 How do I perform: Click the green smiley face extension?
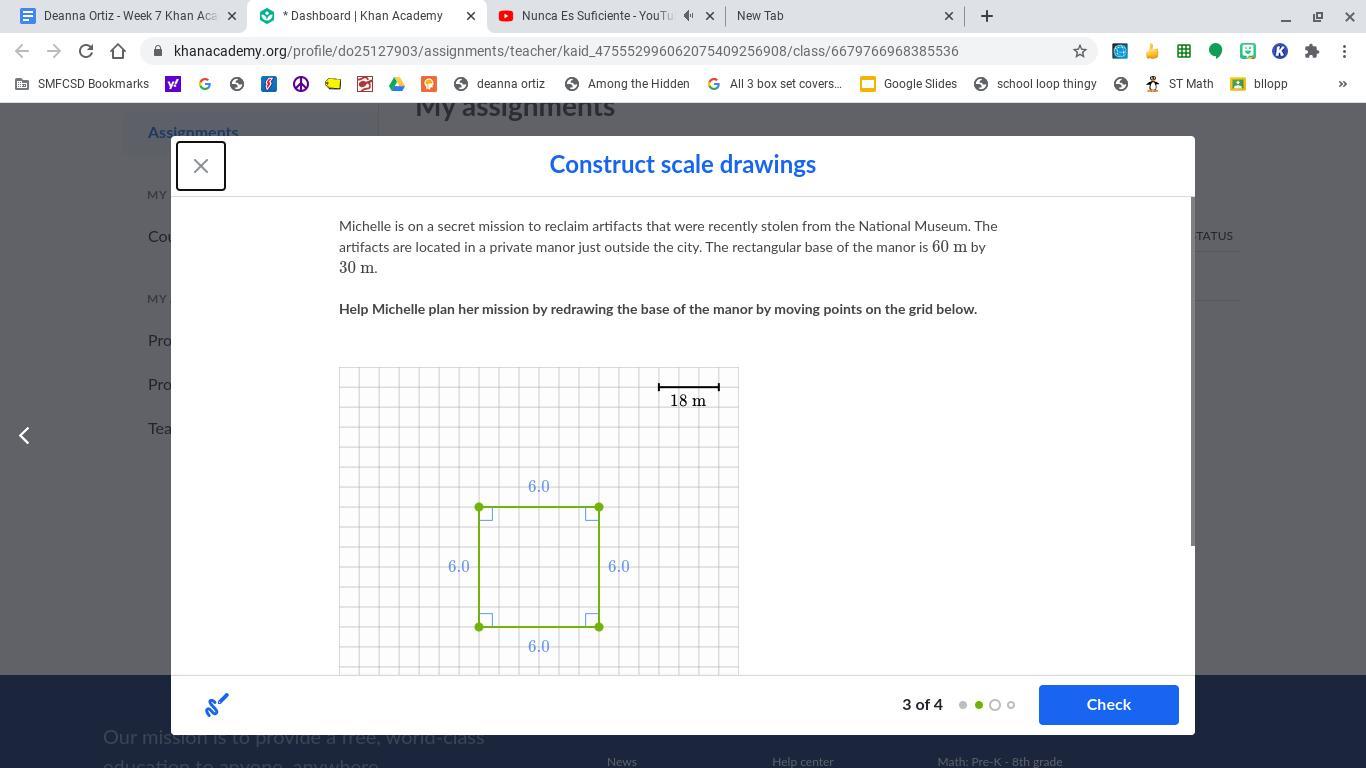click(1248, 51)
